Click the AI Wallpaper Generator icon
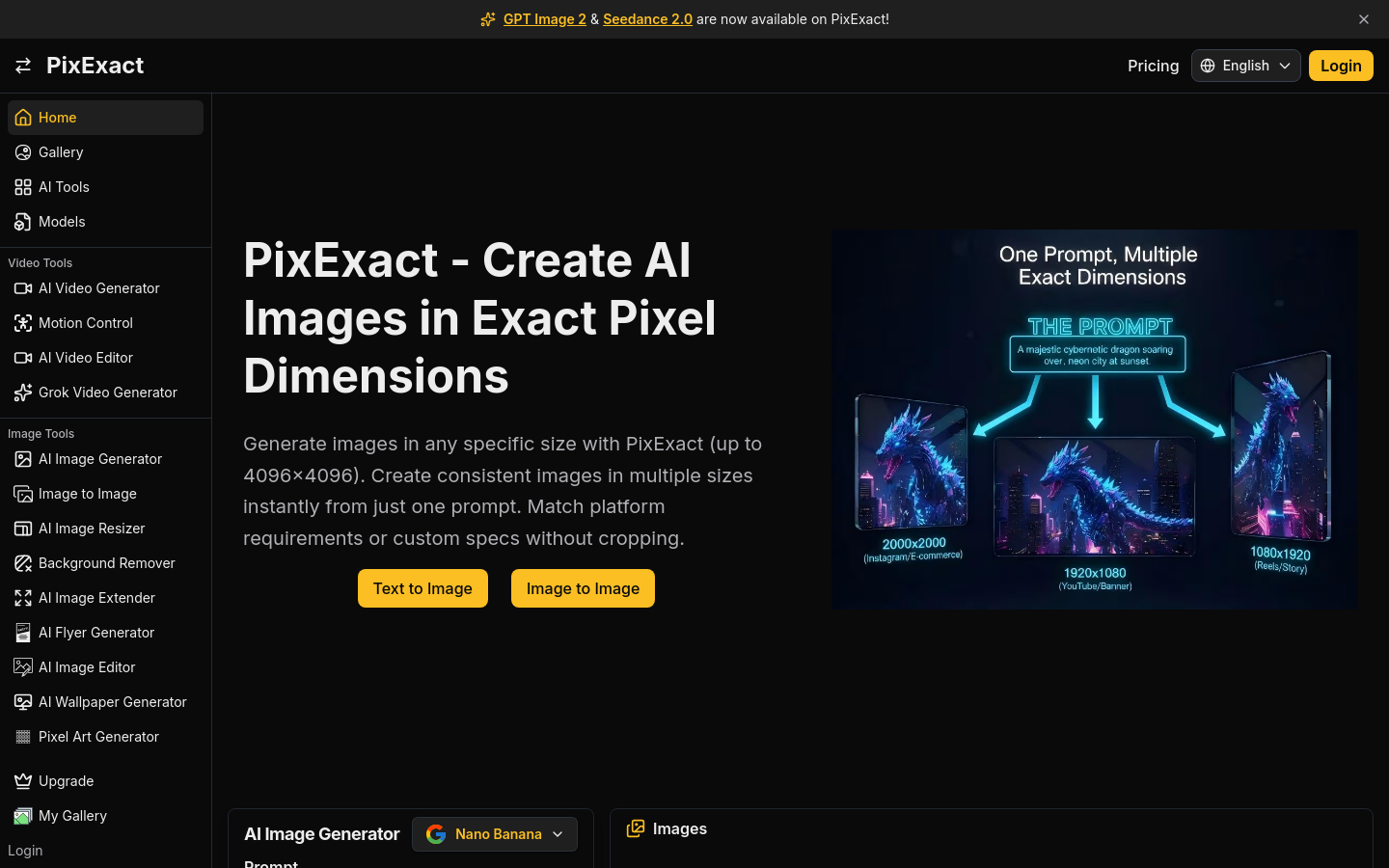The height and width of the screenshot is (868, 1389). pyautogui.click(x=23, y=702)
